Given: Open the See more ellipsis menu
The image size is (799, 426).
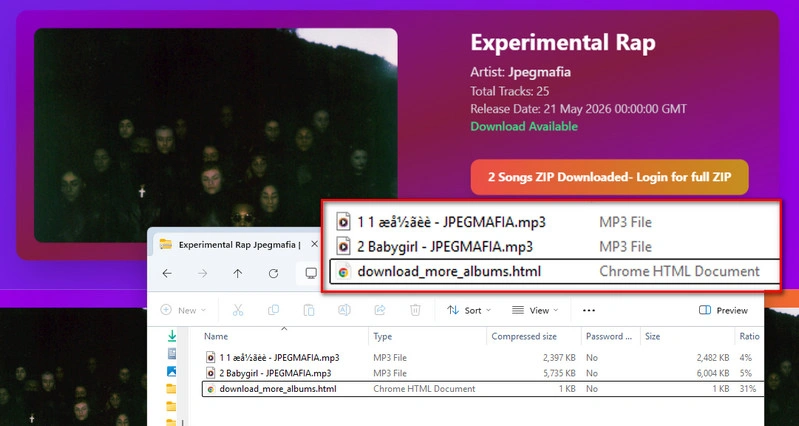Looking at the screenshot, I should 589,310.
